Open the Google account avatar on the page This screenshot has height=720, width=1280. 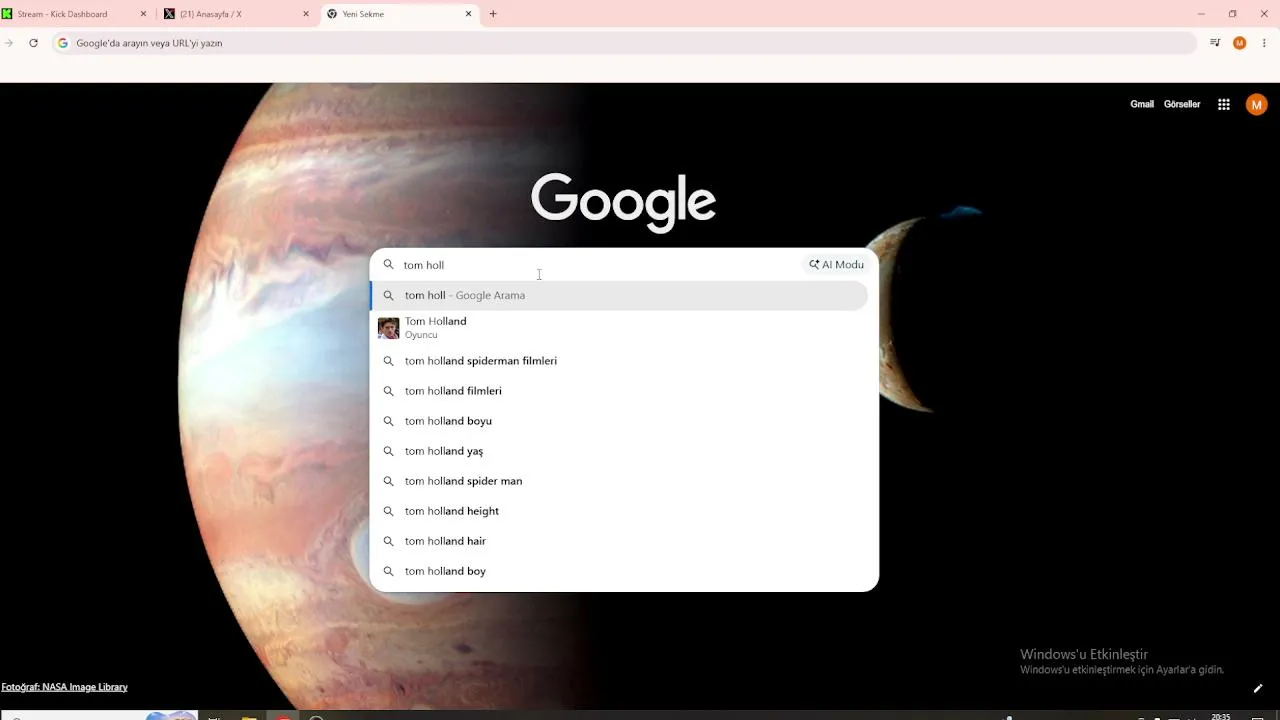point(1257,104)
